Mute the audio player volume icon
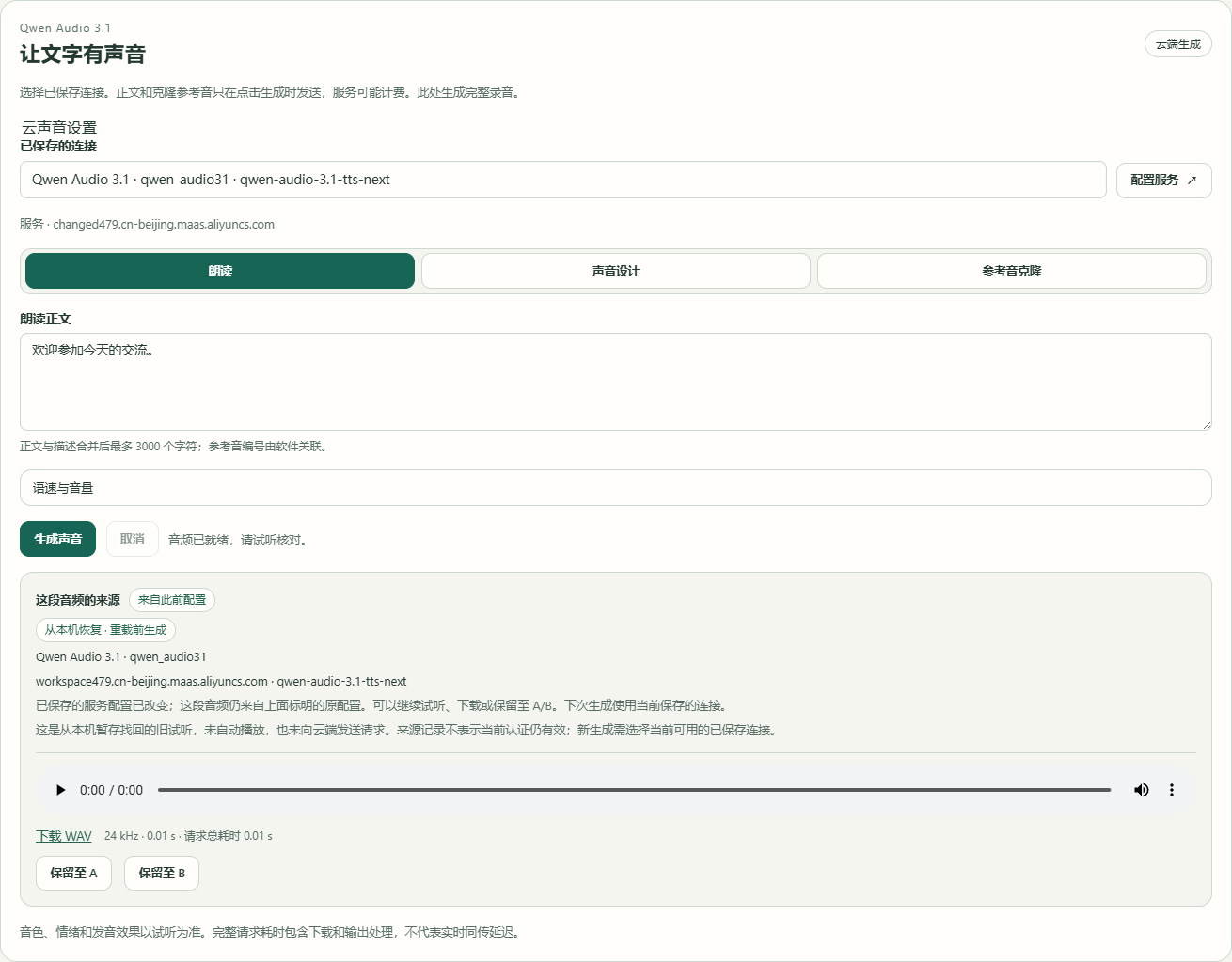 (1142, 790)
